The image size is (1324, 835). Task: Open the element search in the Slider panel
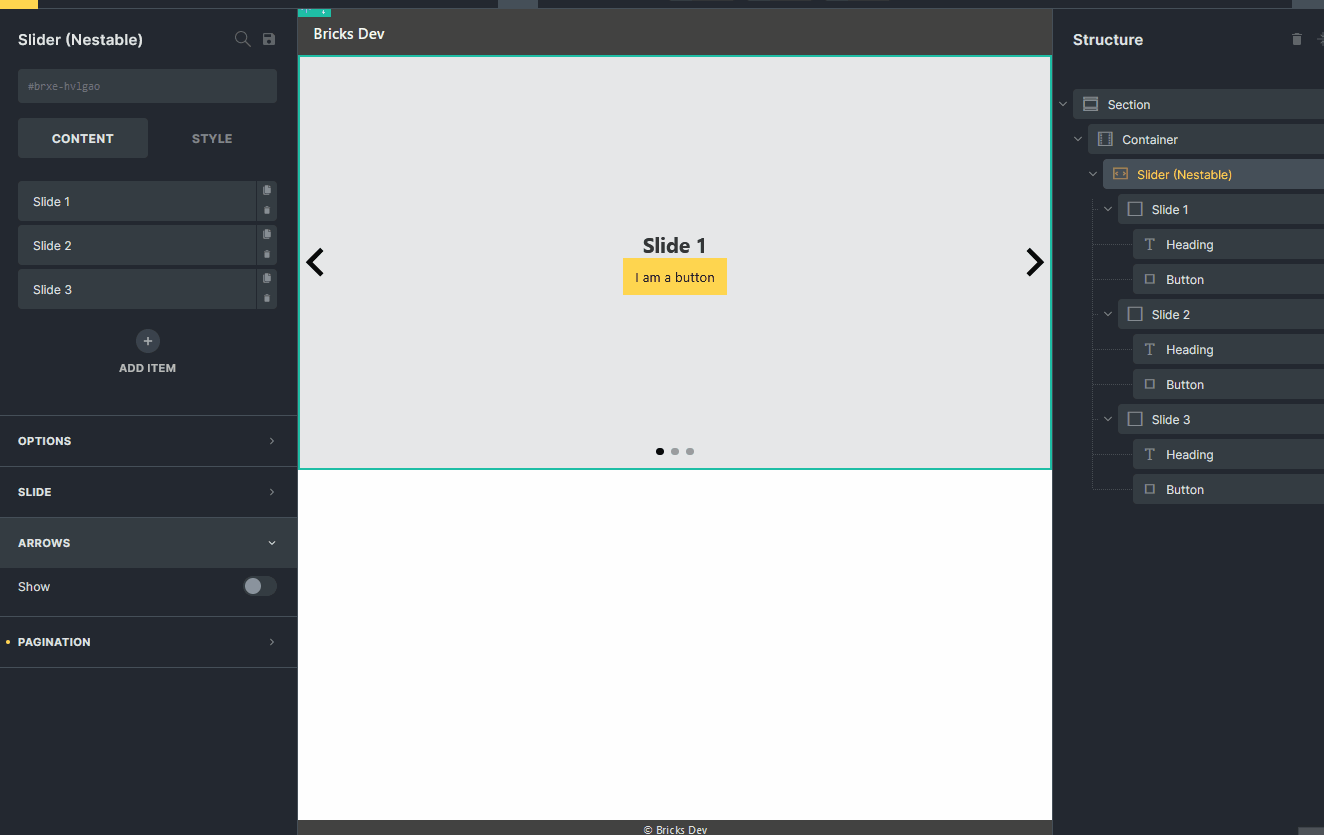pos(242,39)
